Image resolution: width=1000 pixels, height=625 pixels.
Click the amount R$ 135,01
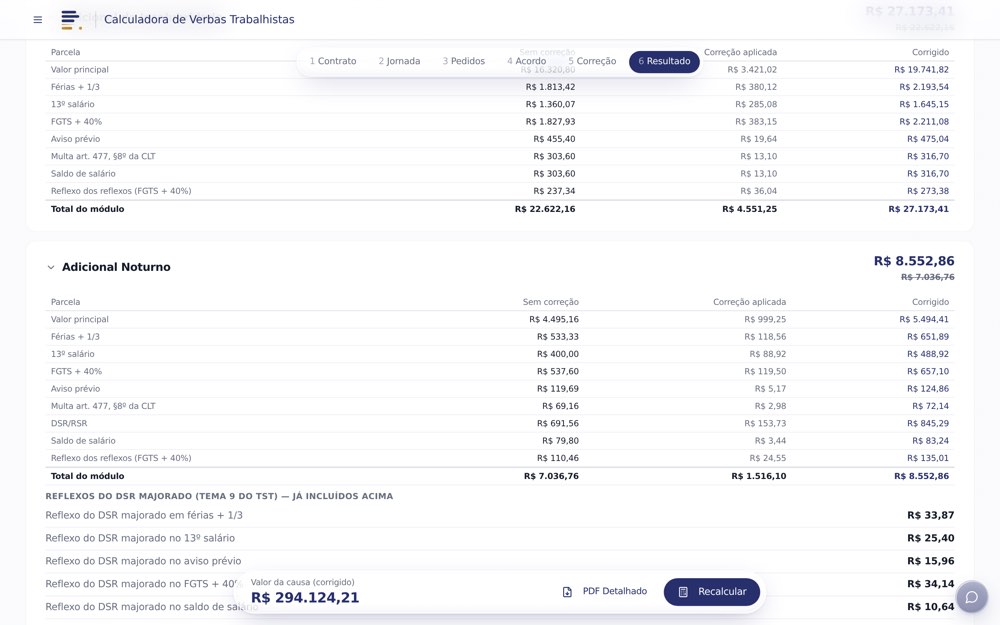point(928,458)
